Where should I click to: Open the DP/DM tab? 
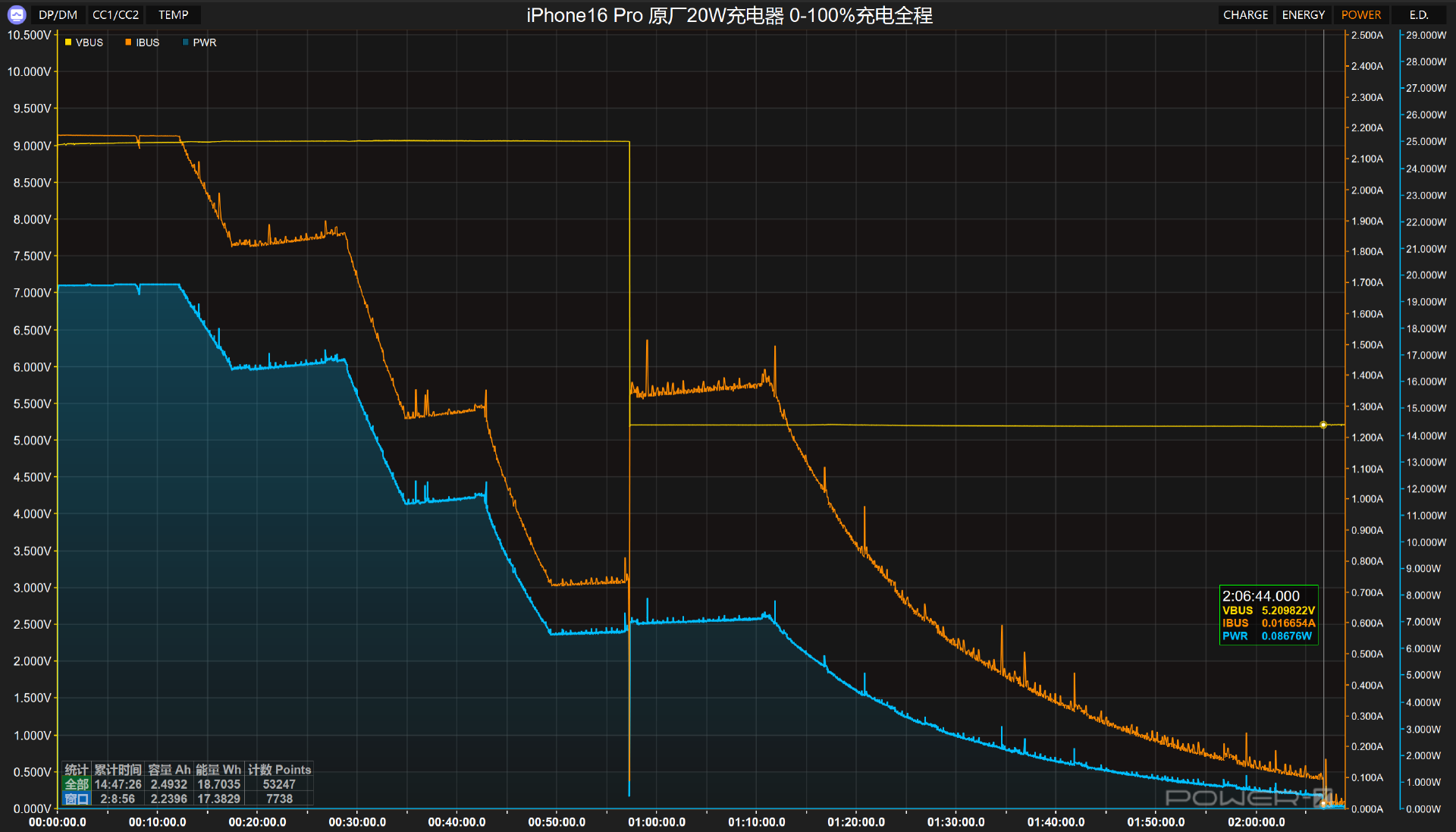coord(58,14)
